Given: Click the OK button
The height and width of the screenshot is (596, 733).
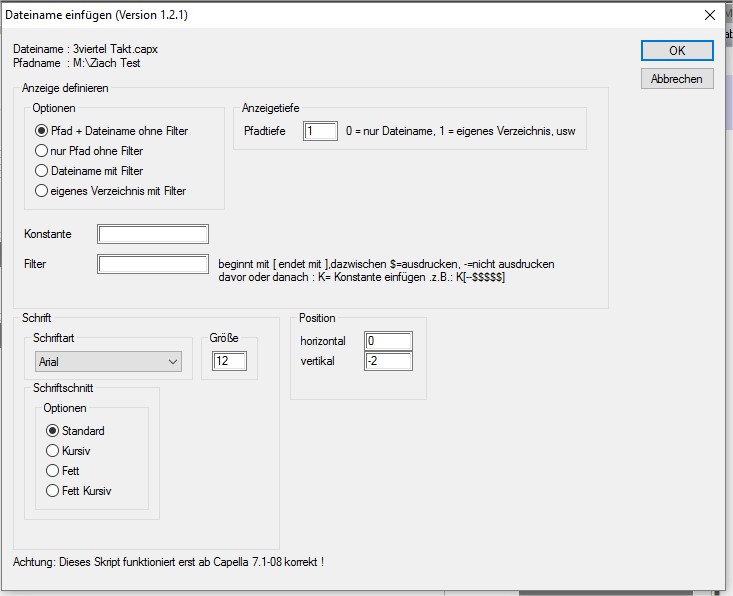Looking at the screenshot, I should click(677, 51).
